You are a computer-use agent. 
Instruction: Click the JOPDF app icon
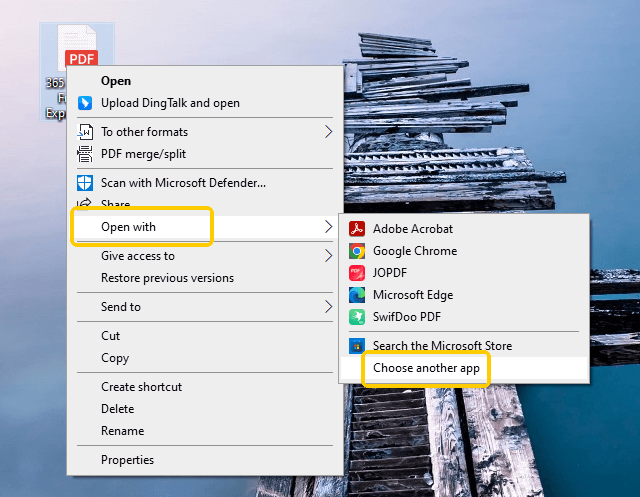[x=356, y=273]
